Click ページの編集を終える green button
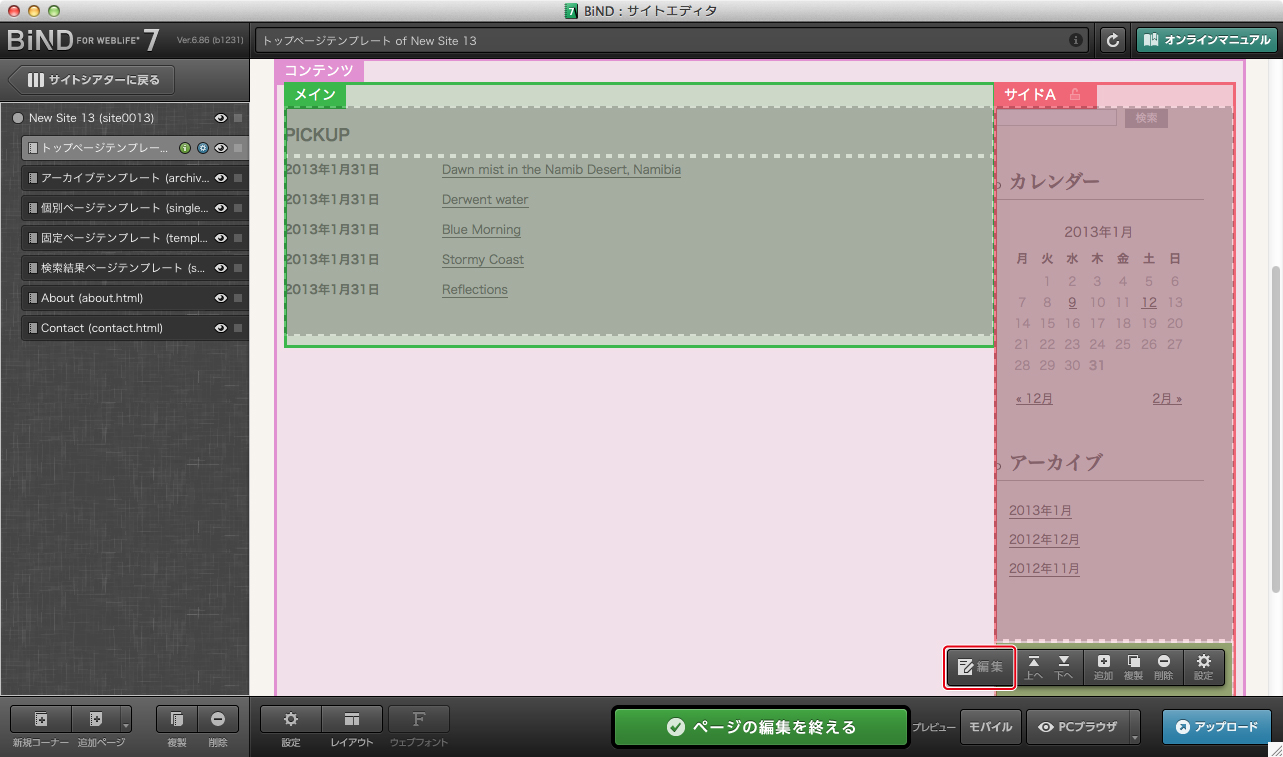 [x=761, y=727]
